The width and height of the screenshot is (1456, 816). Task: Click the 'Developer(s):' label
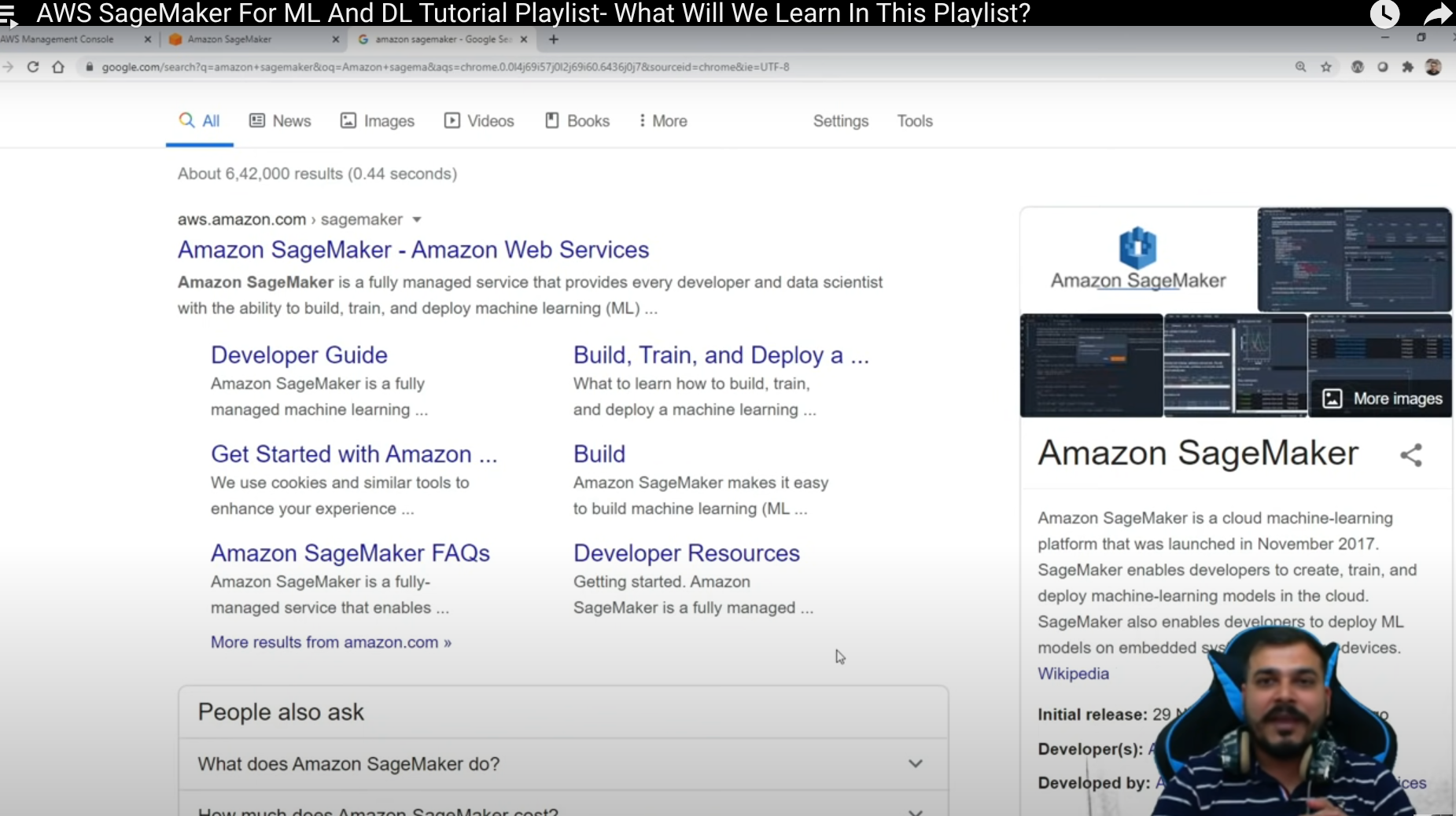[1090, 749]
